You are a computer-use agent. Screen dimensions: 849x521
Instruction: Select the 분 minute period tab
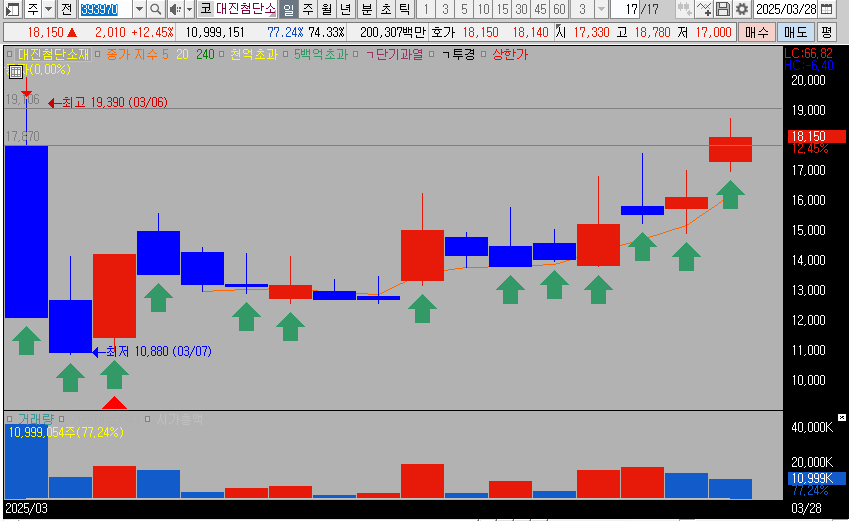coord(367,9)
